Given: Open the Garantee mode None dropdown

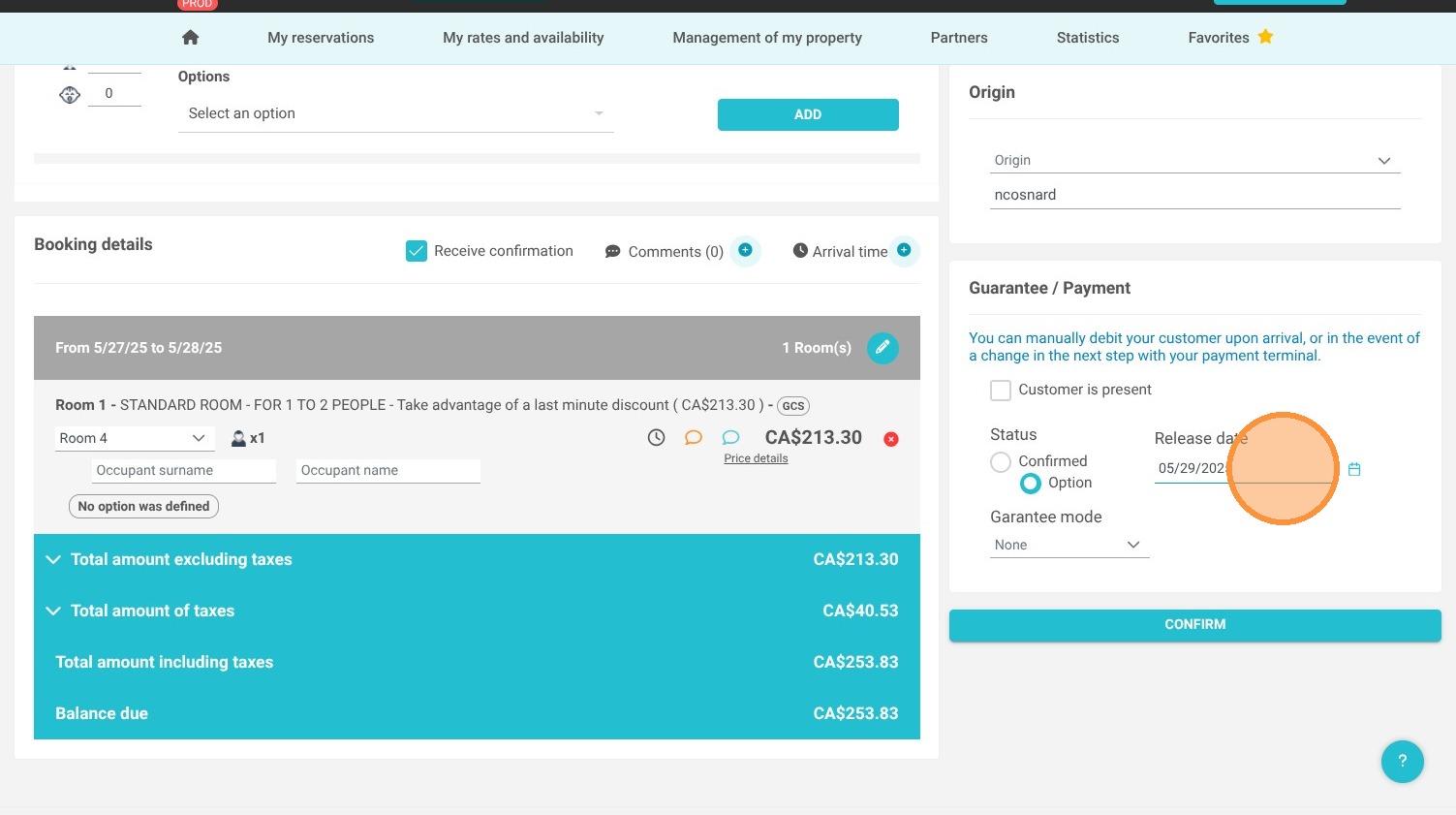Looking at the screenshot, I should coord(1069,545).
